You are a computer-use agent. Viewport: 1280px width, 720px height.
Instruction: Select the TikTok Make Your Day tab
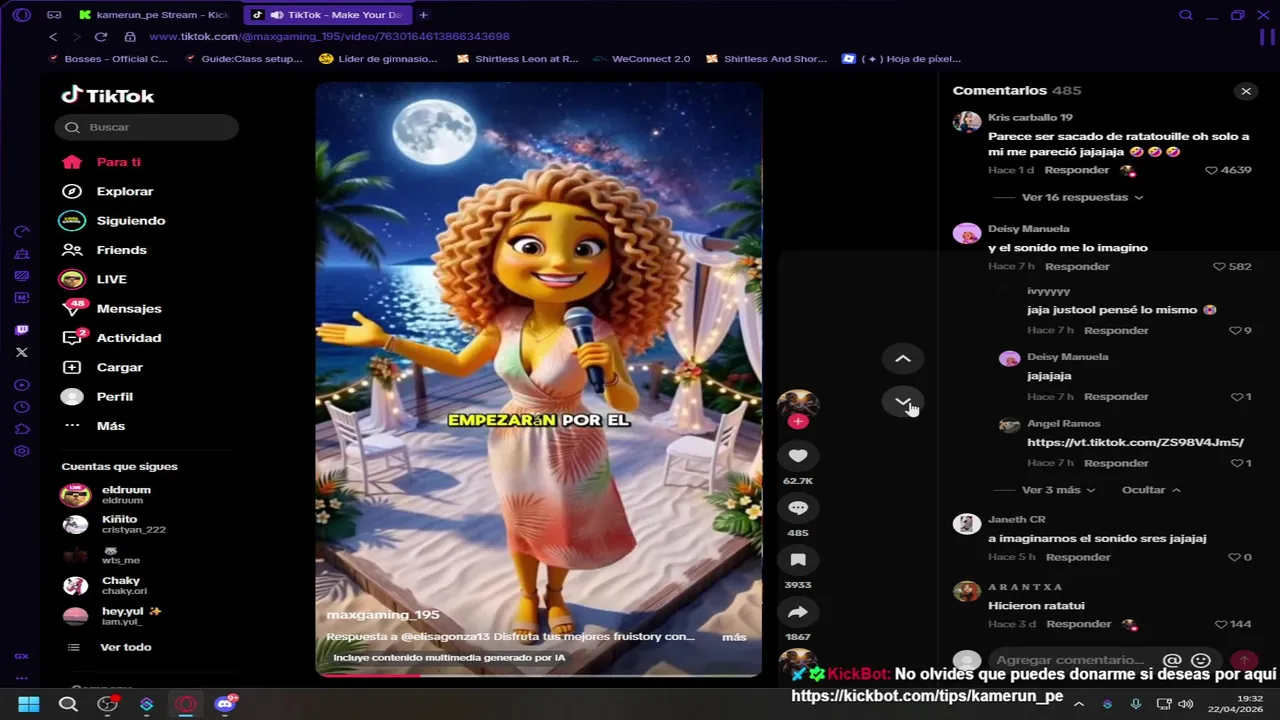coord(328,15)
